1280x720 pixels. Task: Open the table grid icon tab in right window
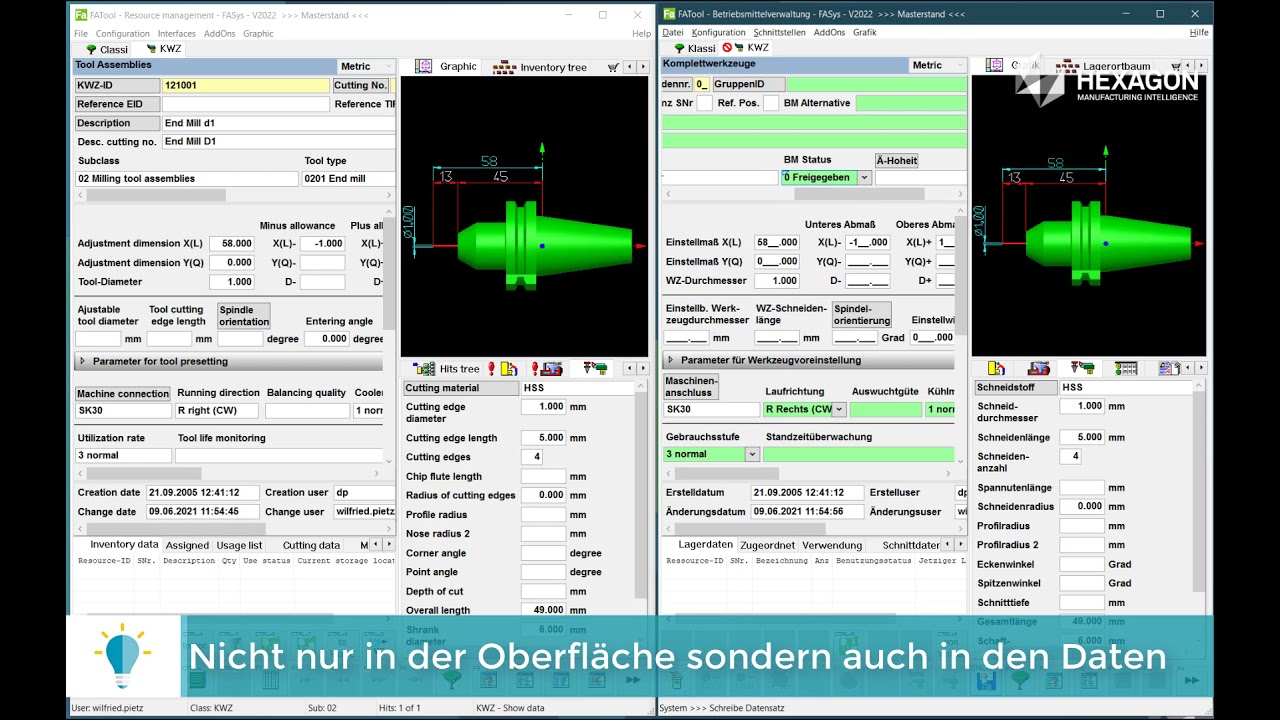click(x=1126, y=368)
